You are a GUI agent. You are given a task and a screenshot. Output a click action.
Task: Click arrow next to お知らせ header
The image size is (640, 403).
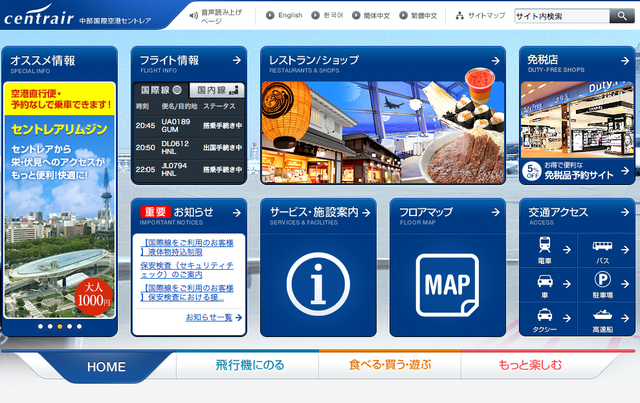tap(237, 213)
